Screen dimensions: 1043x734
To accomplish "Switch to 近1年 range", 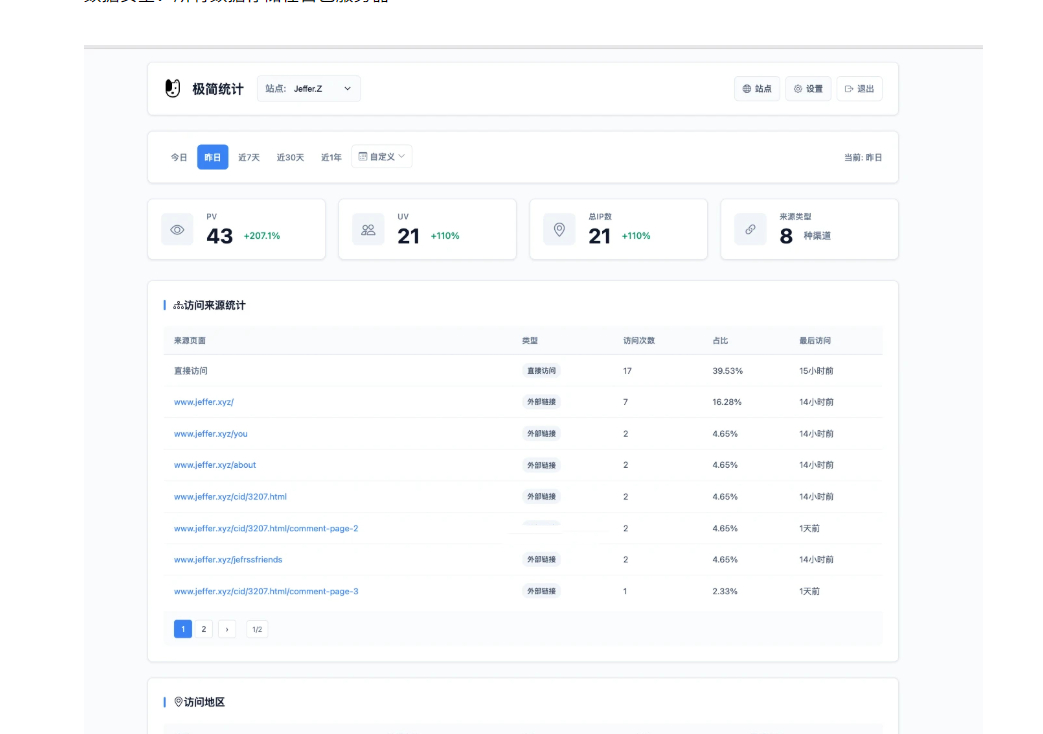I will [331, 157].
